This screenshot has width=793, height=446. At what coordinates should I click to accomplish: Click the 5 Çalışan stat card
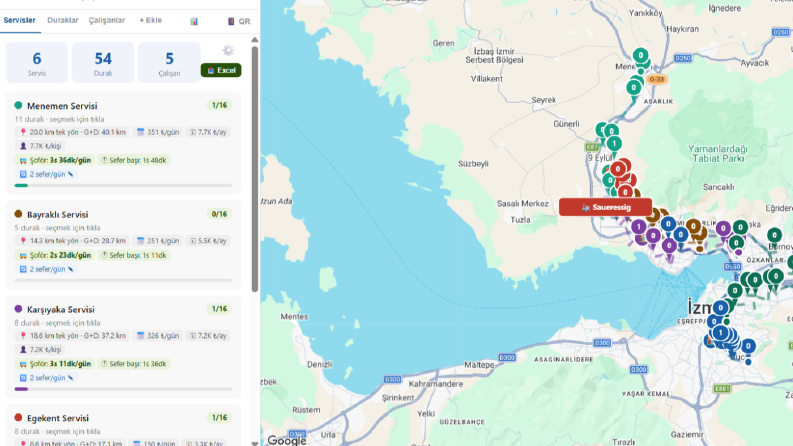169,62
